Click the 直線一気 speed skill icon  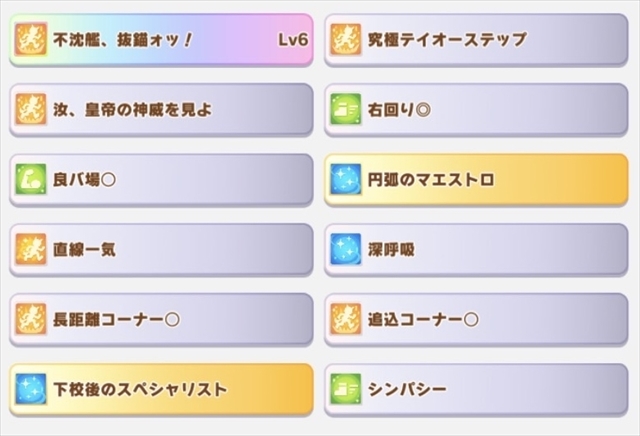coord(31,249)
